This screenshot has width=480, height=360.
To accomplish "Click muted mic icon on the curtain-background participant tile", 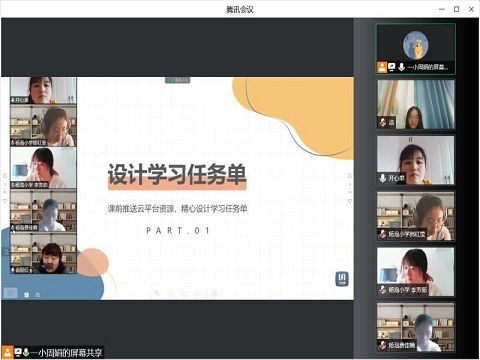I will 383,122.
